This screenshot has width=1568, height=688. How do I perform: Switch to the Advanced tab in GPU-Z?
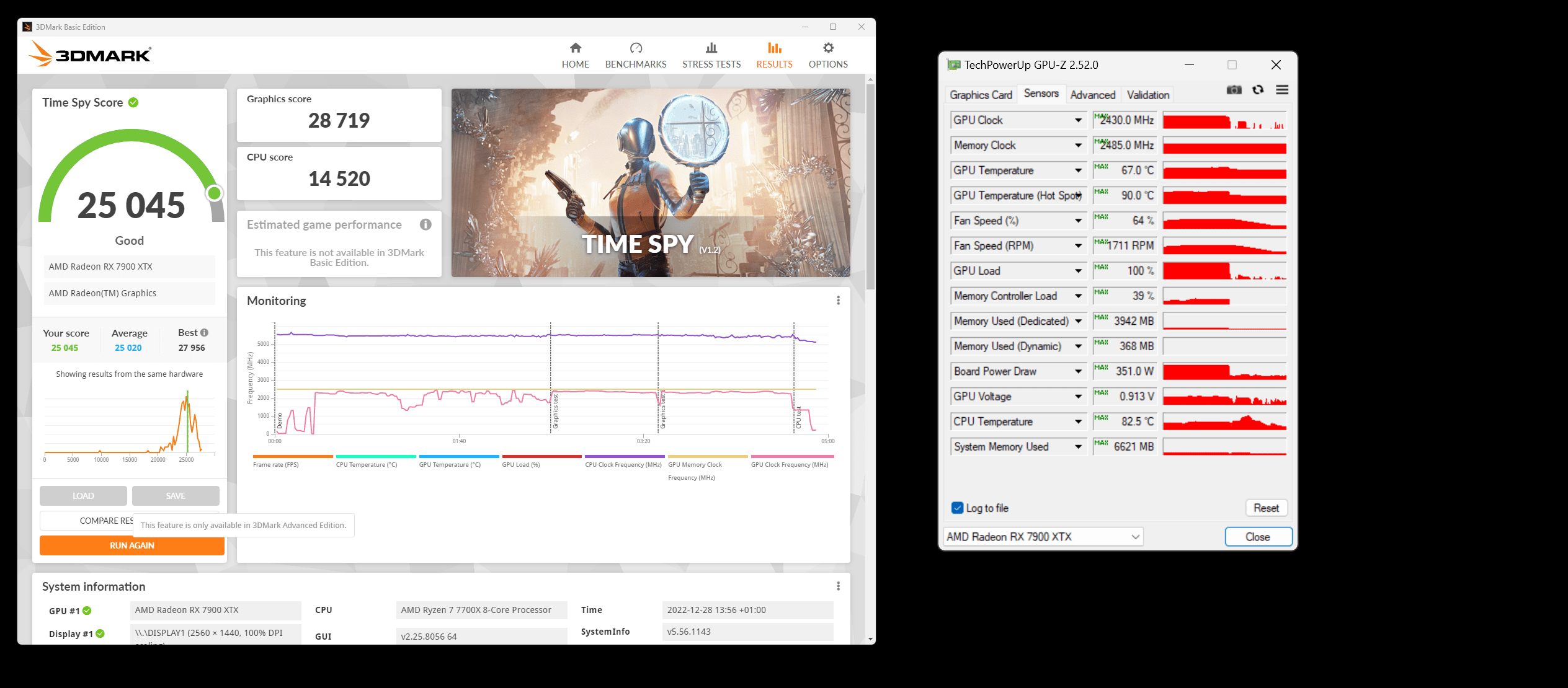pyautogui.click(x=1092, y=95)
